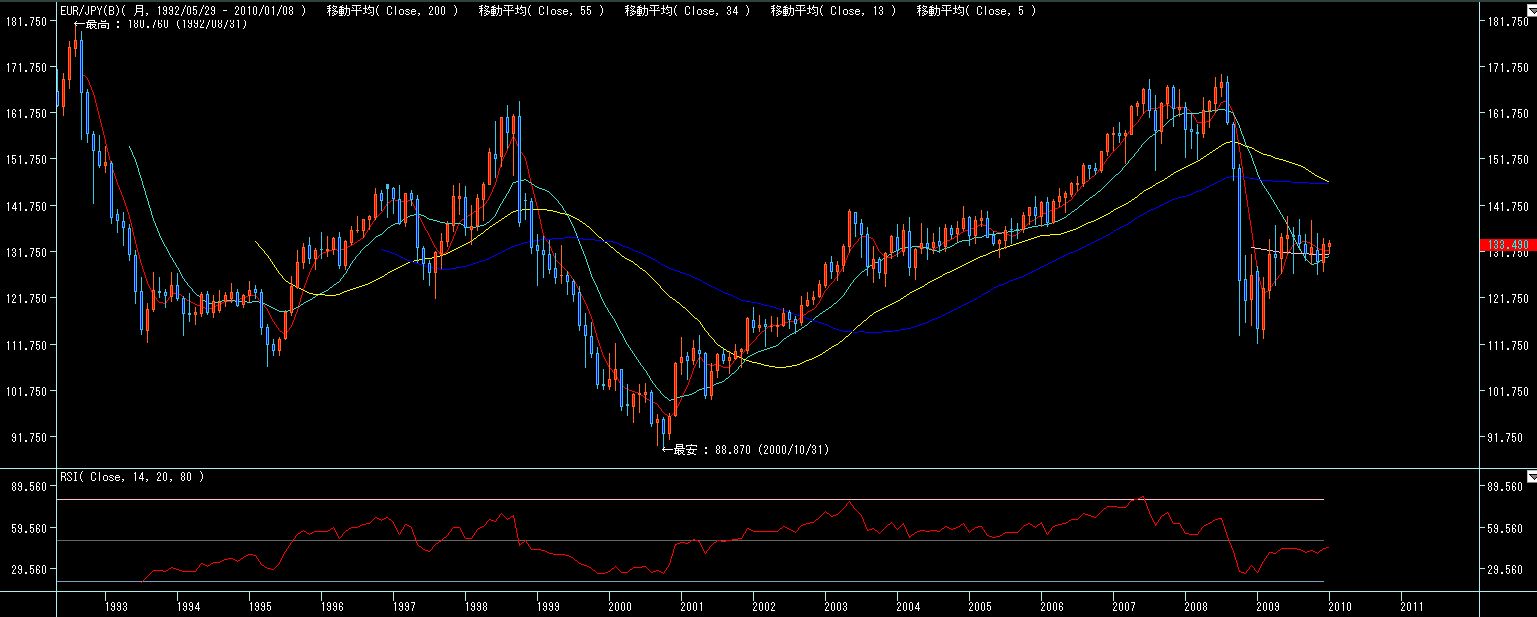Image resolution: width=1537 pixels, height=617 pixels.
Task: Click the 1993 year label
Action: coord(115,606)
